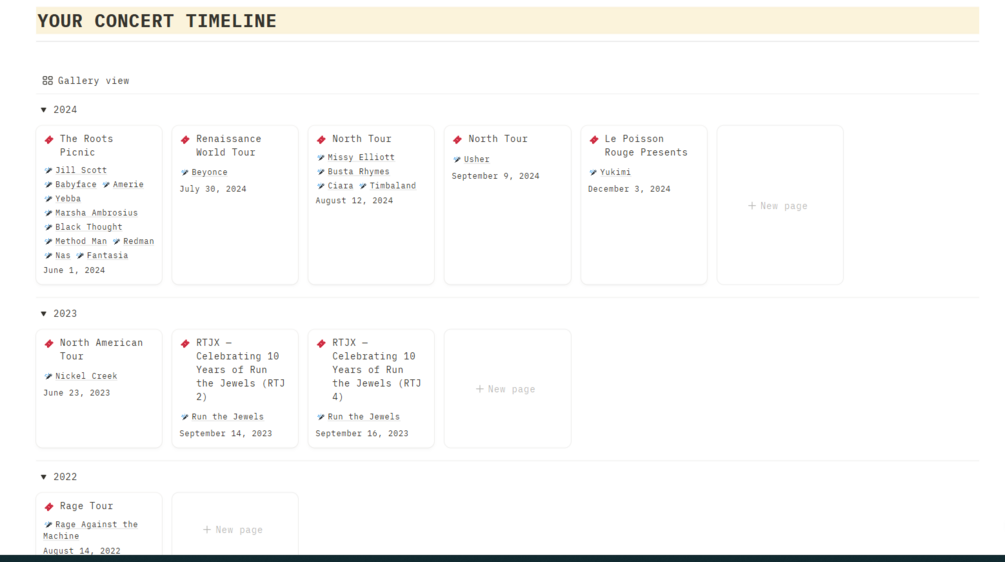Collapse the 2024 group

[44, 110]
